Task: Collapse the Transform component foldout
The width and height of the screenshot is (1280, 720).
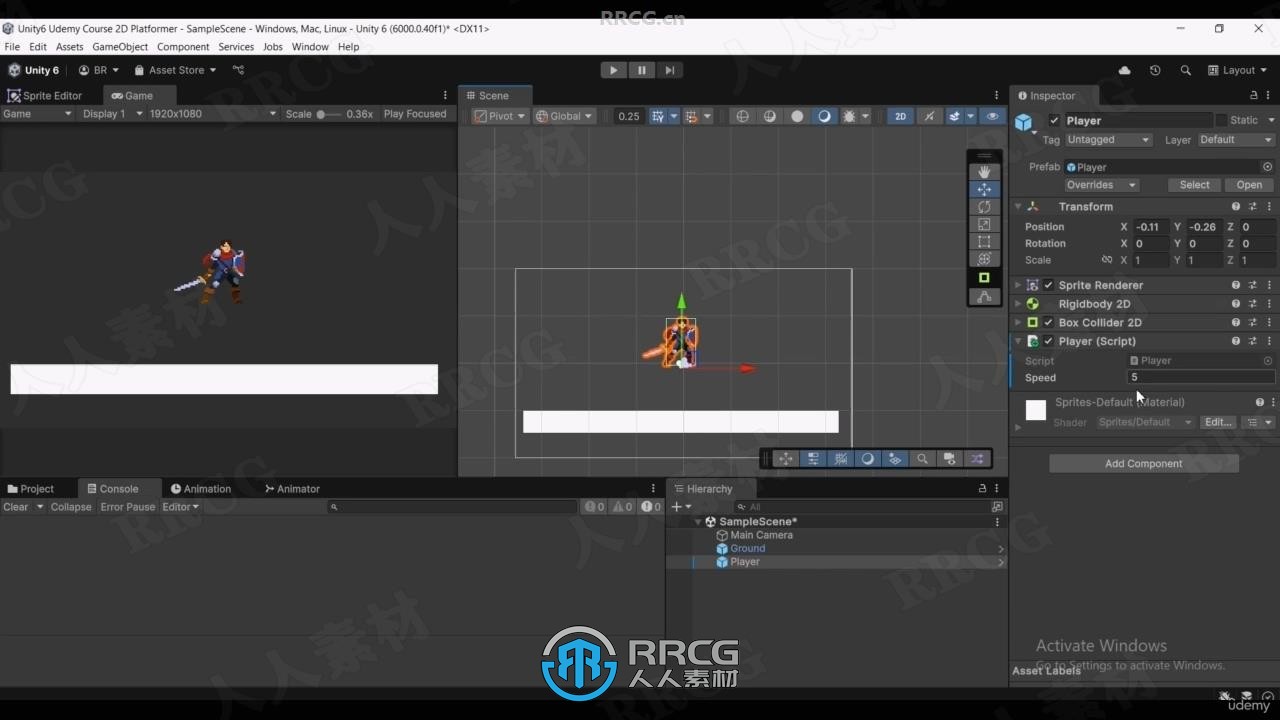Action: tap(1019, 207)
